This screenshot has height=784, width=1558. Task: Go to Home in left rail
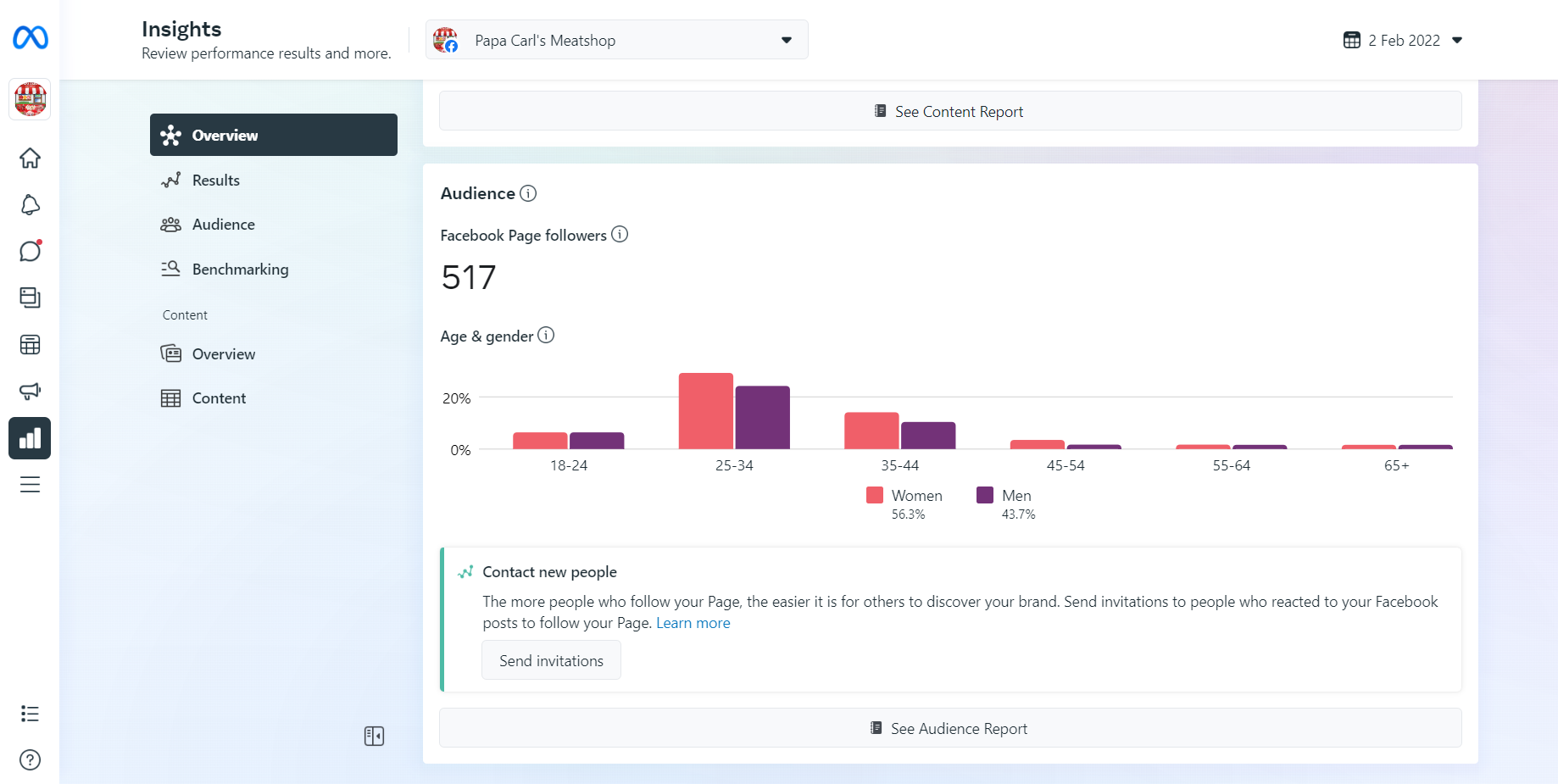pos(30,158)
